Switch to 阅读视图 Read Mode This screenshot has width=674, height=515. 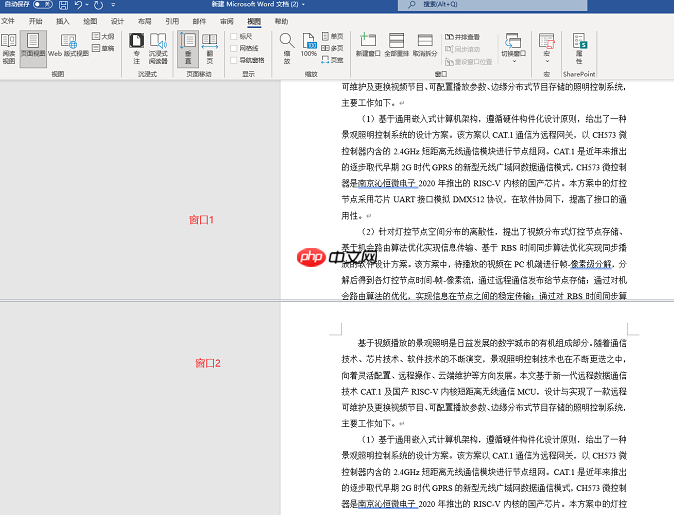pyautogui.click(x=9, y=48)
